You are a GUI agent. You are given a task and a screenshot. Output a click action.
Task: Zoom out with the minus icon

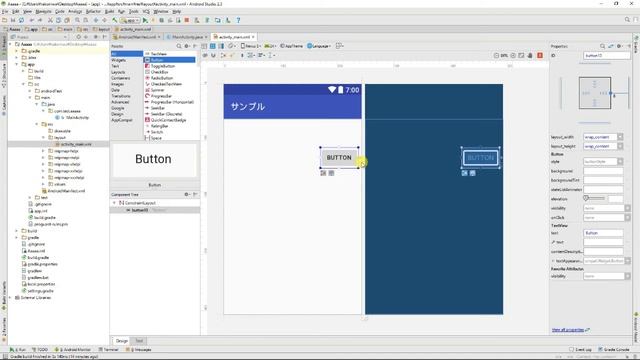pyautogui.click(x=496, y=55)
